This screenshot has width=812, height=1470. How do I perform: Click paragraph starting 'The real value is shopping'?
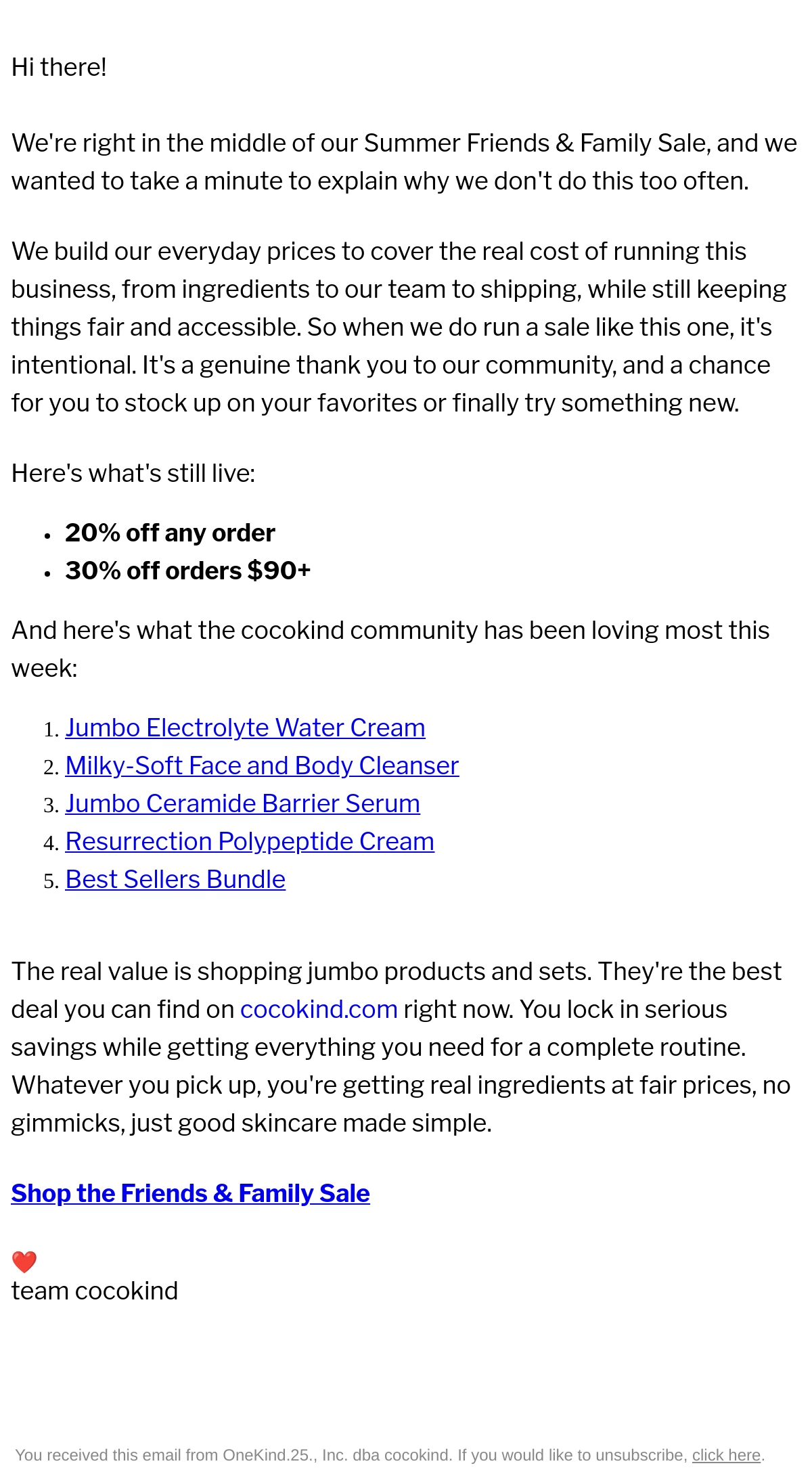pyautogui.click(x=401, y=1047)
